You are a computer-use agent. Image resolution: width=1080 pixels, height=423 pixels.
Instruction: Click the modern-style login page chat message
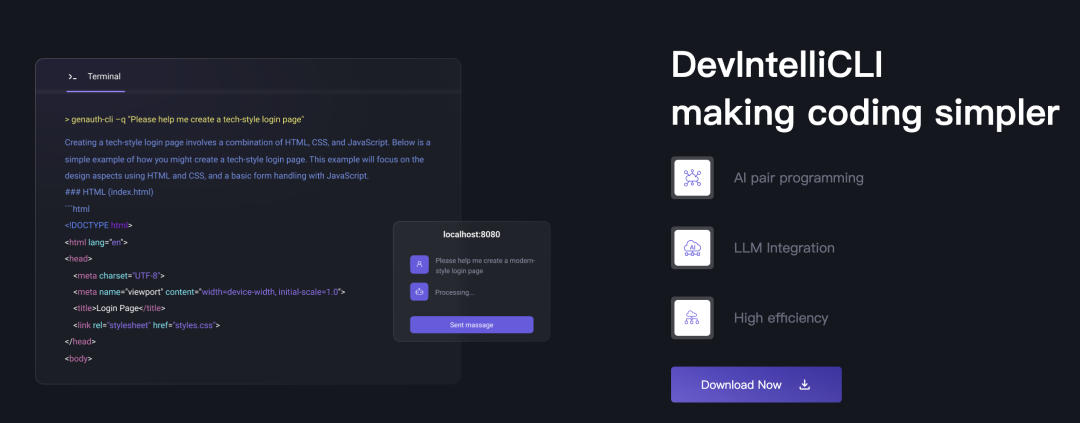(485, 266)
